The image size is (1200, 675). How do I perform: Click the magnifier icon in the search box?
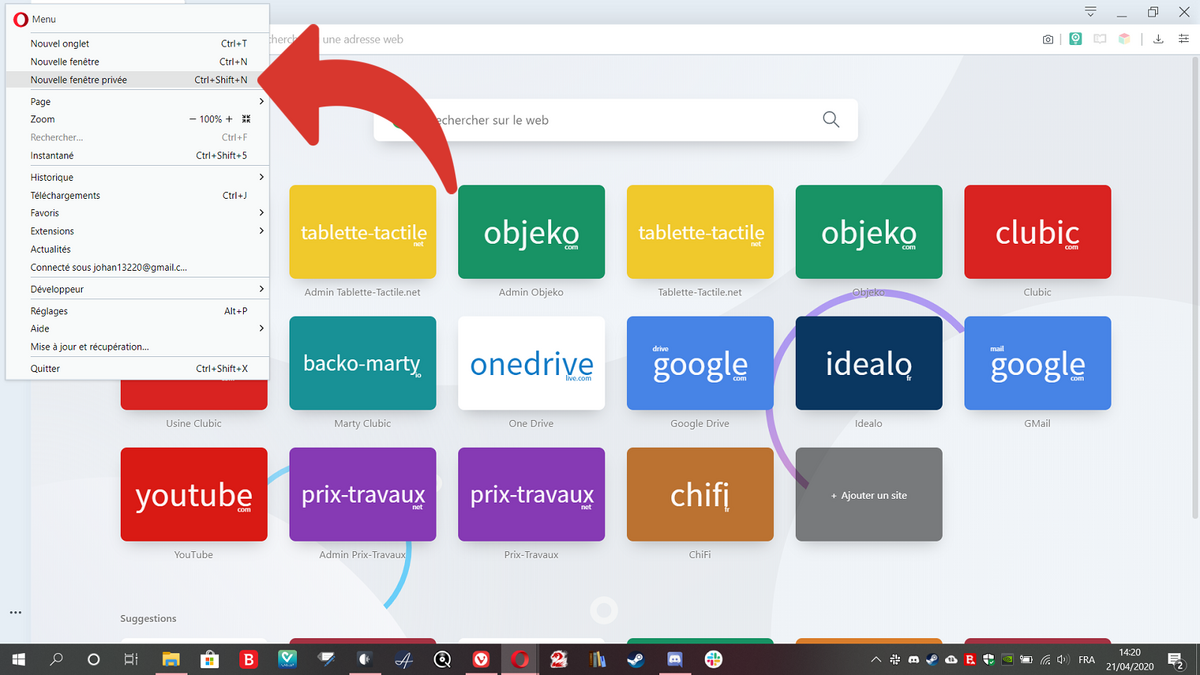click(831, 119)
